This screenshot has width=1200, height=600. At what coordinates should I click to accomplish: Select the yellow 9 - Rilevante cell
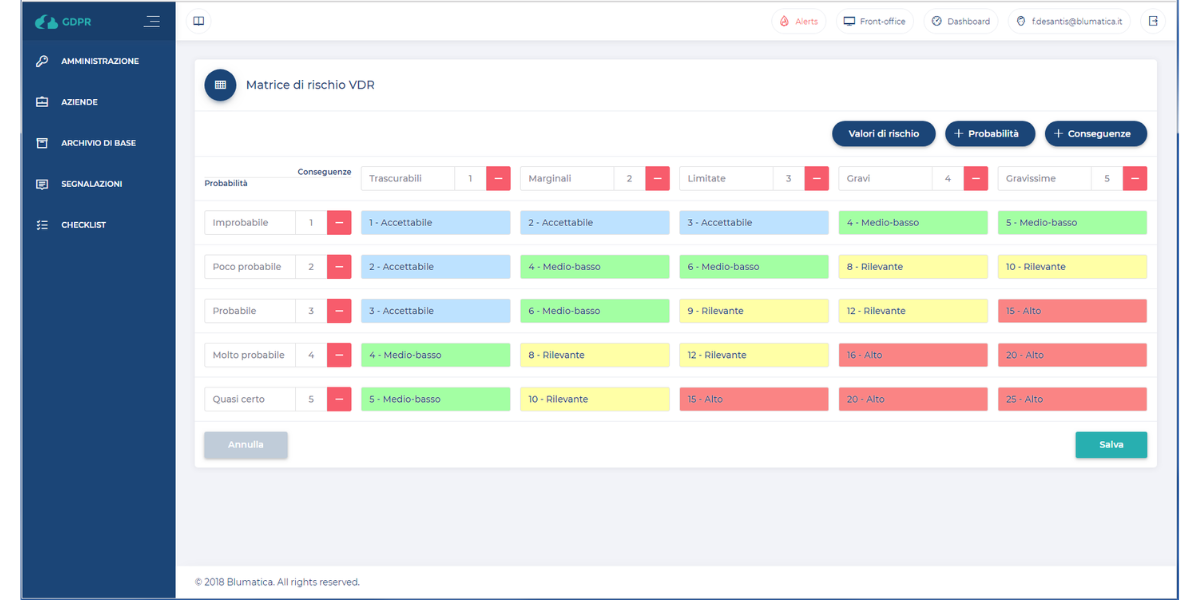[x=753, y=311]
